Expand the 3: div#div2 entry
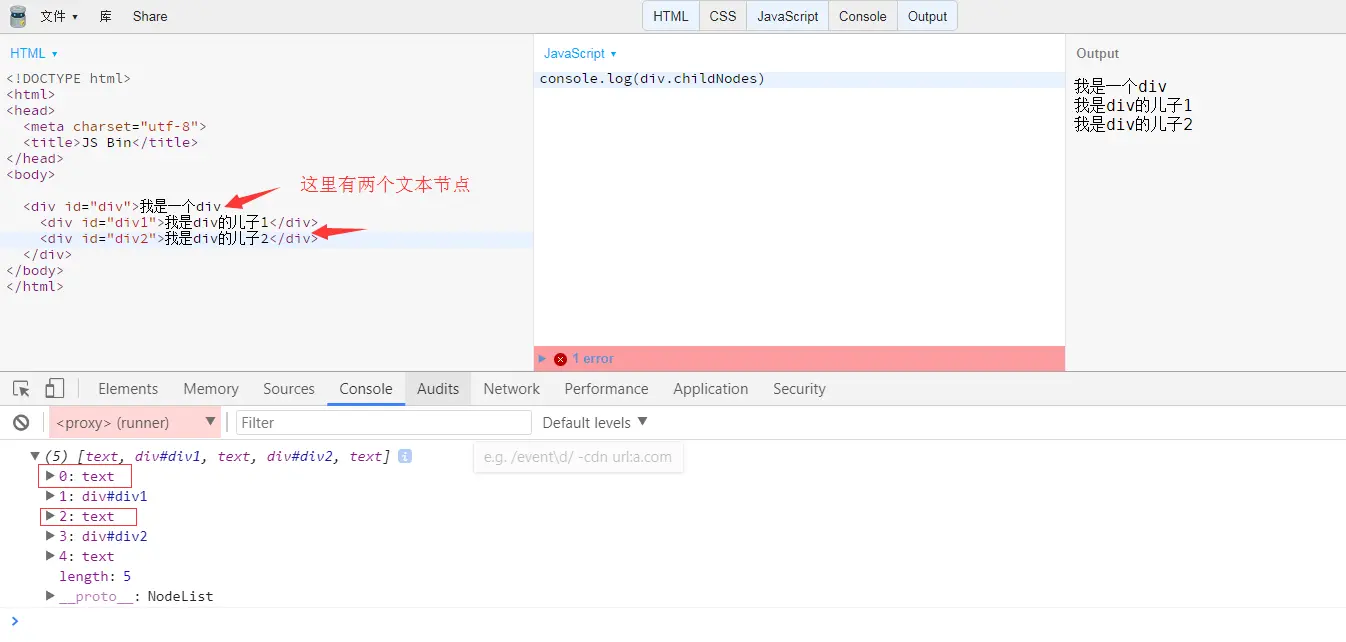The width and height of the screenshot is (1346, 642). pos(51,536)
